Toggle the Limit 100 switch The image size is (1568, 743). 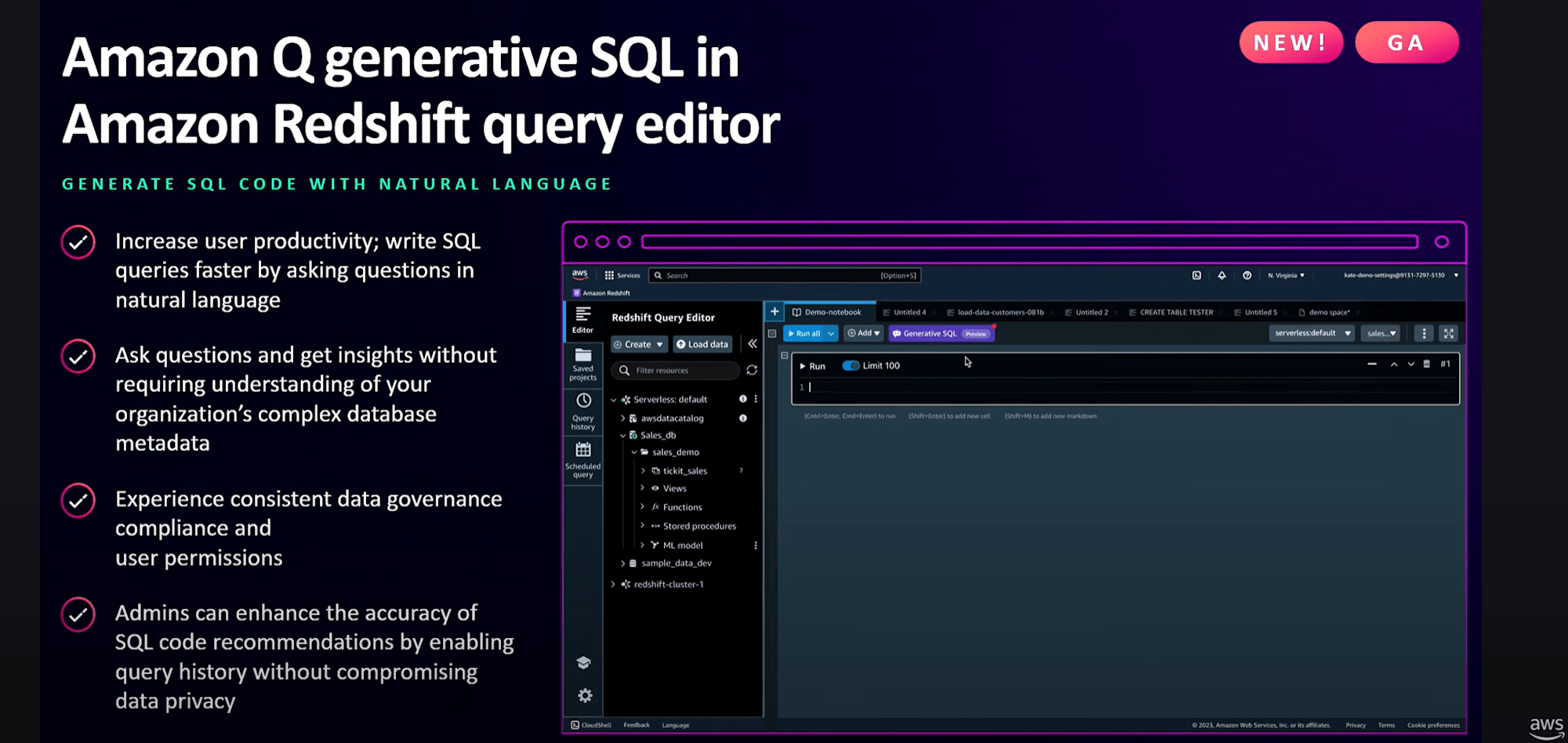[x=851, y=366]
